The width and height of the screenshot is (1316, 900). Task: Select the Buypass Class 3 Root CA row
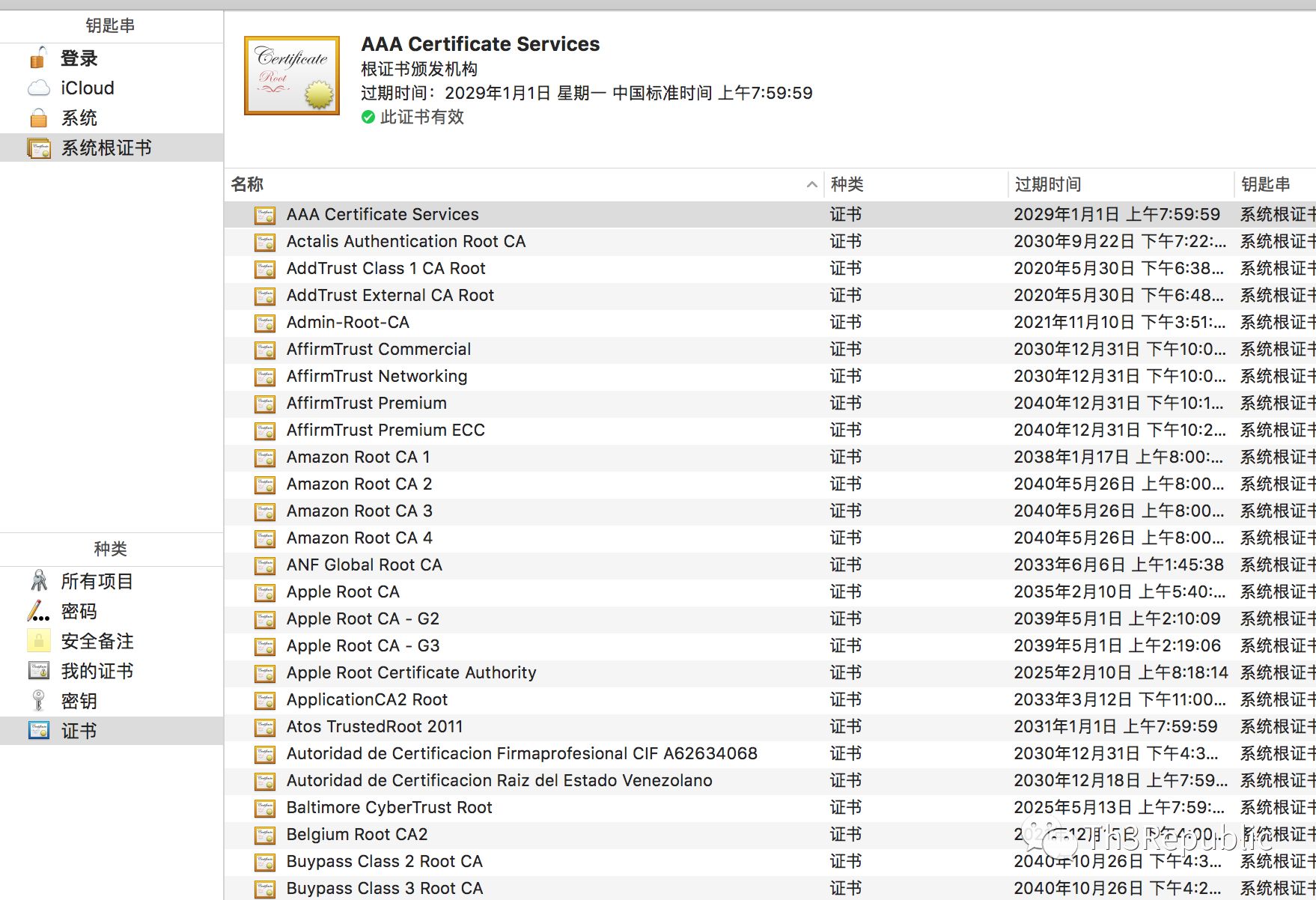(x=770, y=889)
